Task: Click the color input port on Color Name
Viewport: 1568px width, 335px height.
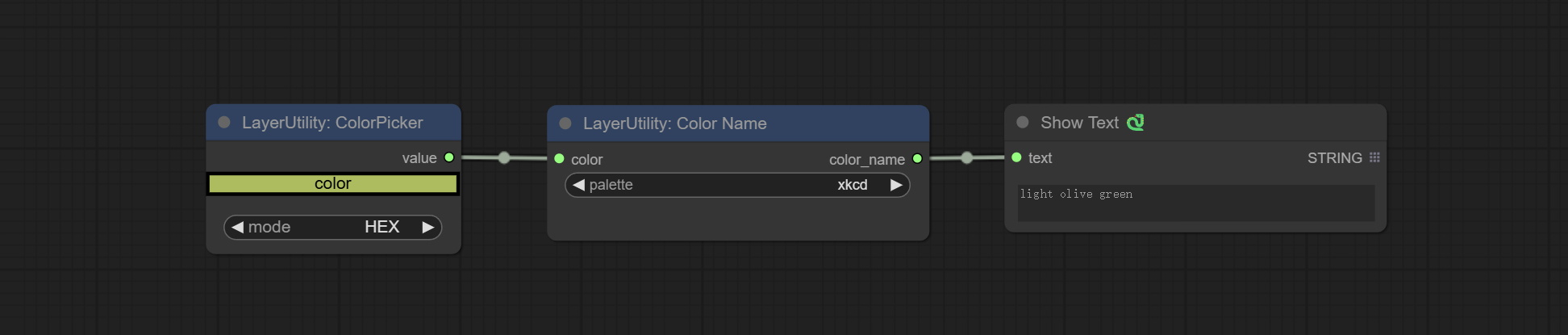Action: (x=559, y=159)
